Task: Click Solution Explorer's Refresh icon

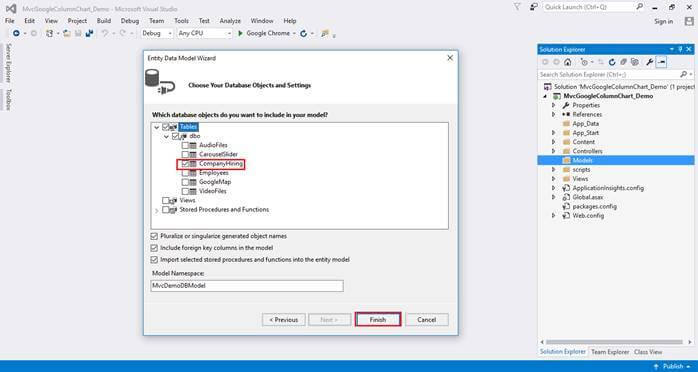Action: (612, 62)
